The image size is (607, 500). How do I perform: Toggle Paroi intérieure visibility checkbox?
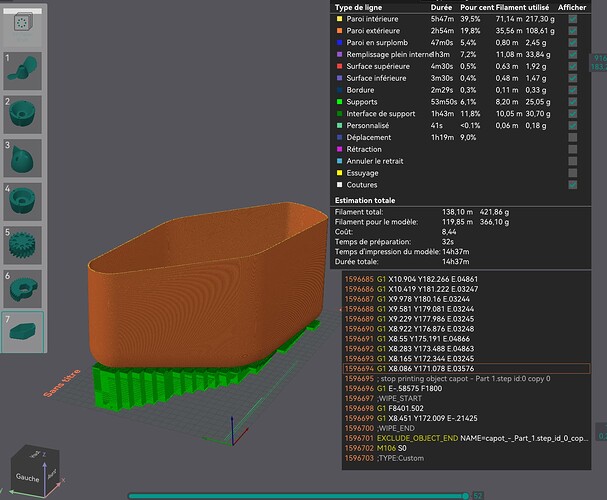[573, 19]
